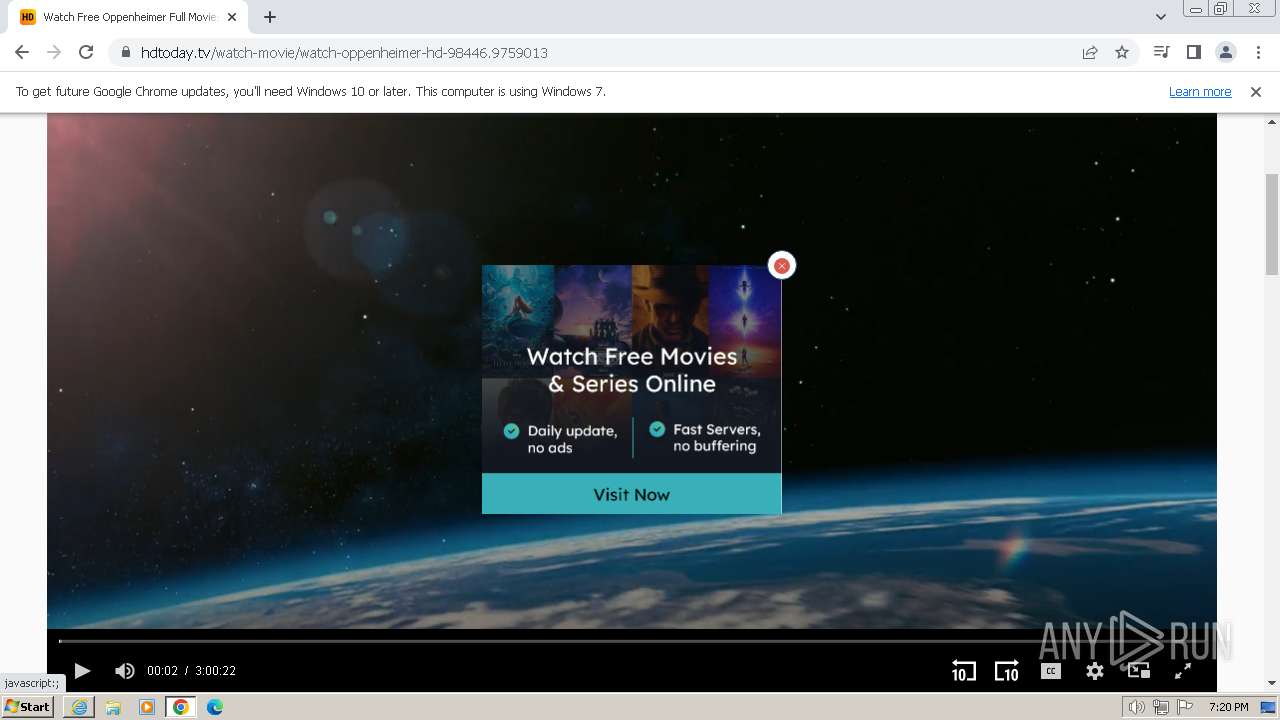The width and height of the screenshot is (1280, 720).
Task: Close the popup advertisement
Action: click(782, 265)
